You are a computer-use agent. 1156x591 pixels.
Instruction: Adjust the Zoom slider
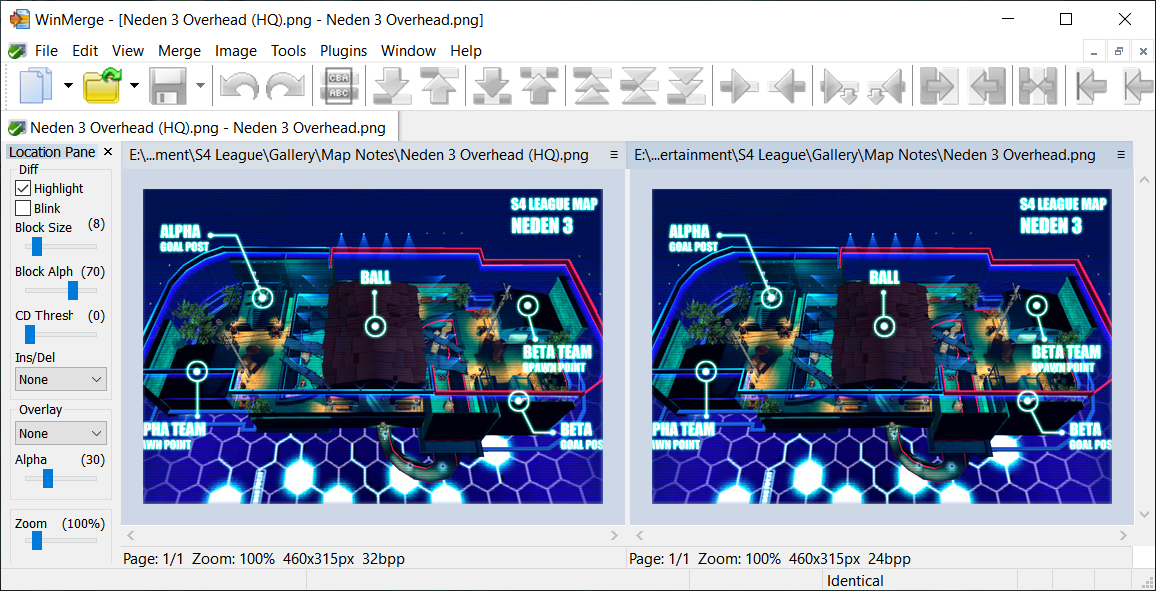[x=37, y=541]
